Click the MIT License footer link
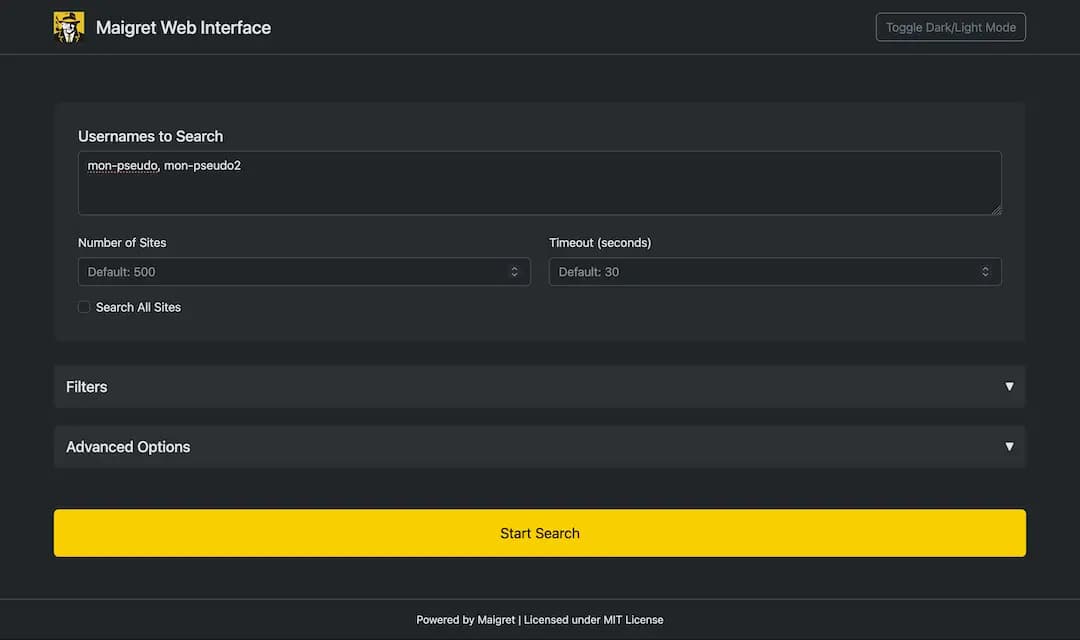Viewport: 1080px width, 640px height. point(633,619)
